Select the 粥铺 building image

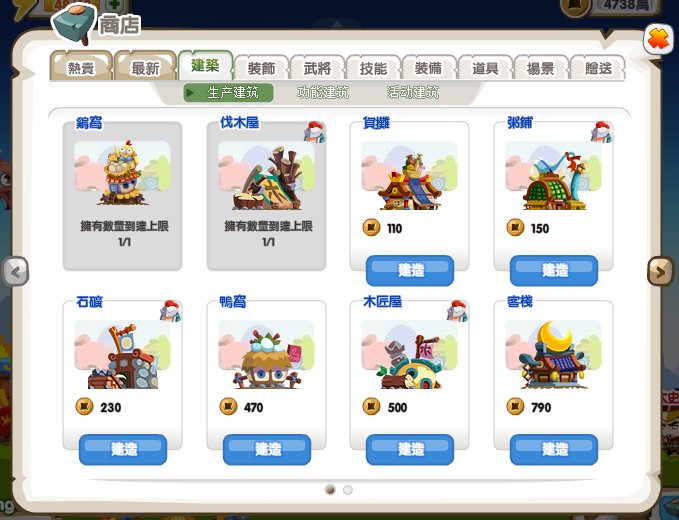(x=553, y=176)
